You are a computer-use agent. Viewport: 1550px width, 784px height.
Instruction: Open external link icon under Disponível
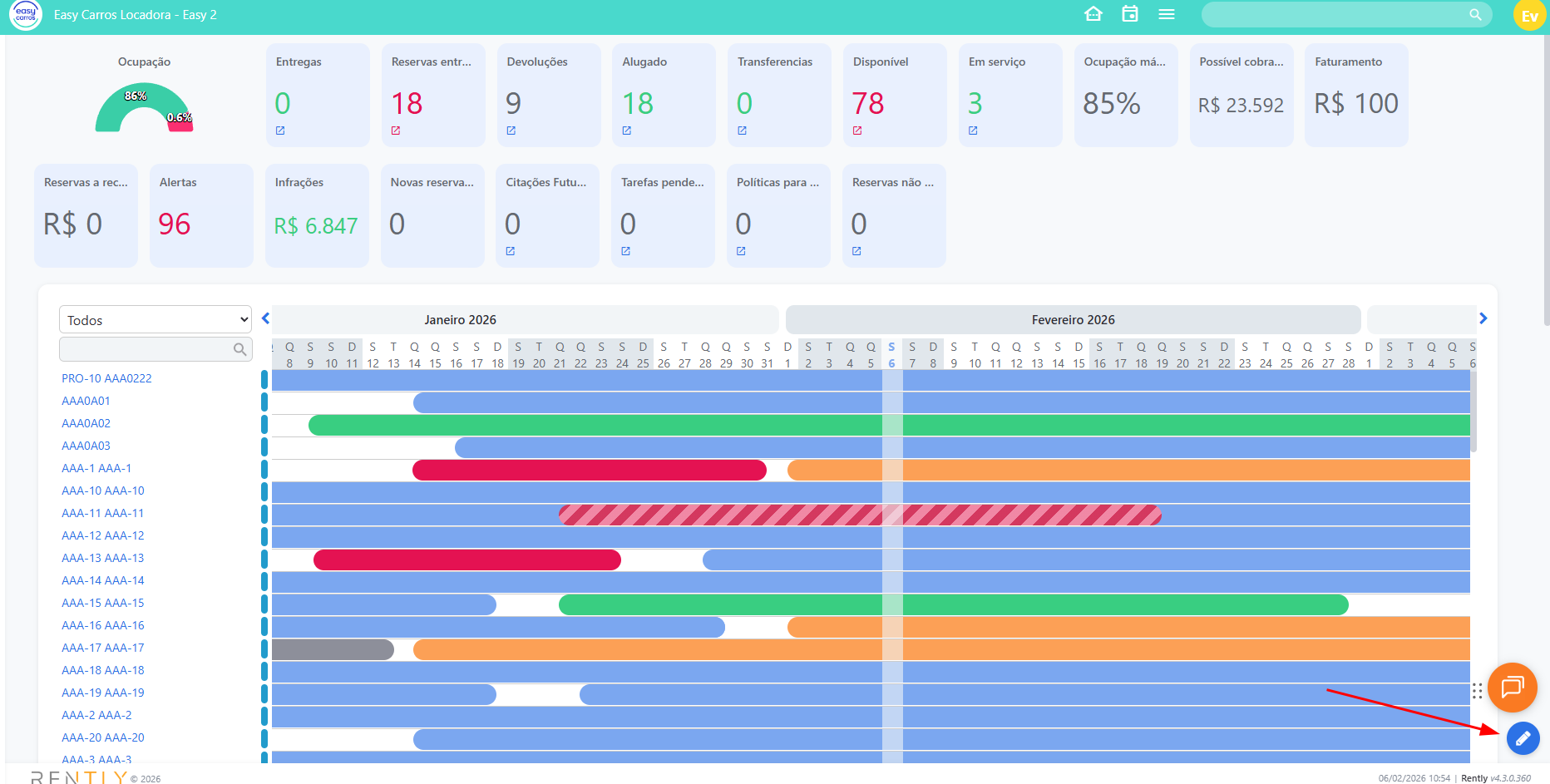click(857, 131)
